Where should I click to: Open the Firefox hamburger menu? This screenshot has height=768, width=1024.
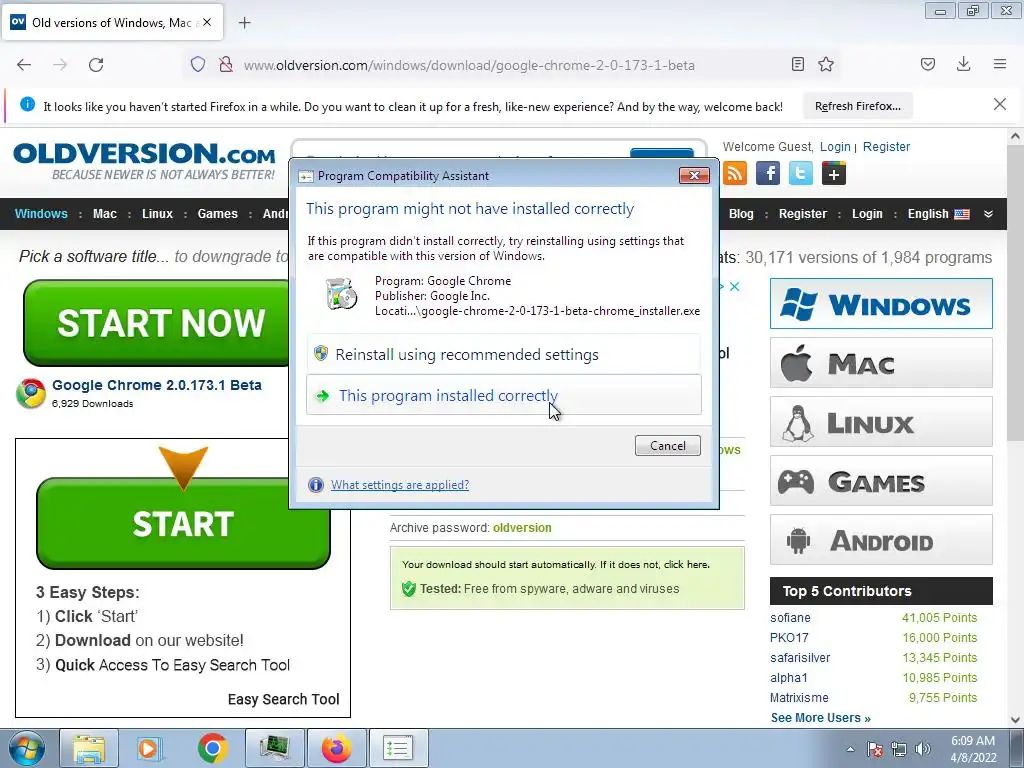tap(1000, 64)
